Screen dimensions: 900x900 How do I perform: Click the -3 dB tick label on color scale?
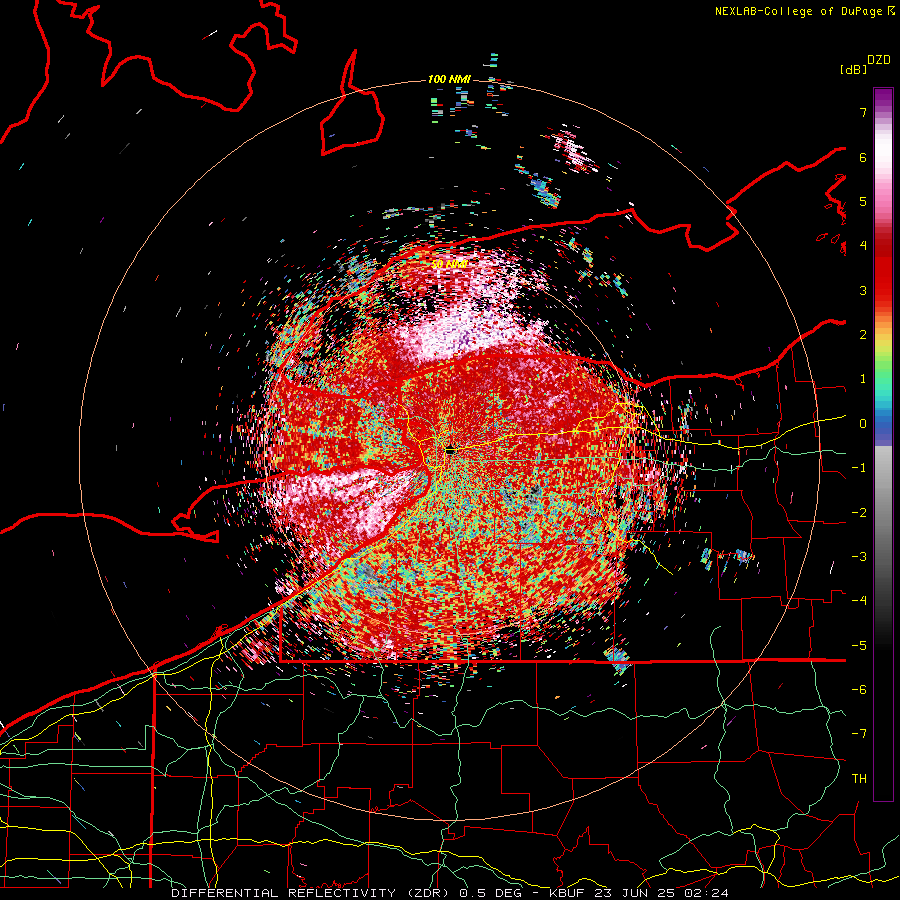[859, 557]
